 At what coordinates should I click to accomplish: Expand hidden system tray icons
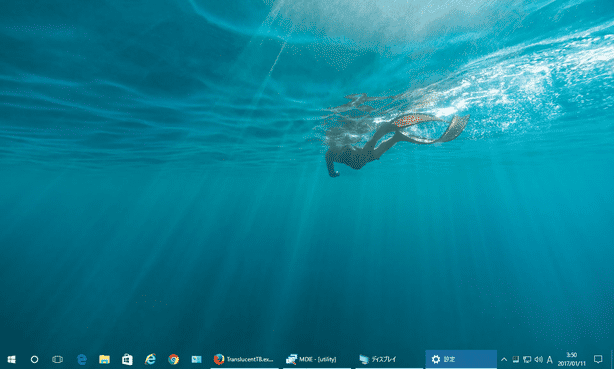click(x=504, y=359)
